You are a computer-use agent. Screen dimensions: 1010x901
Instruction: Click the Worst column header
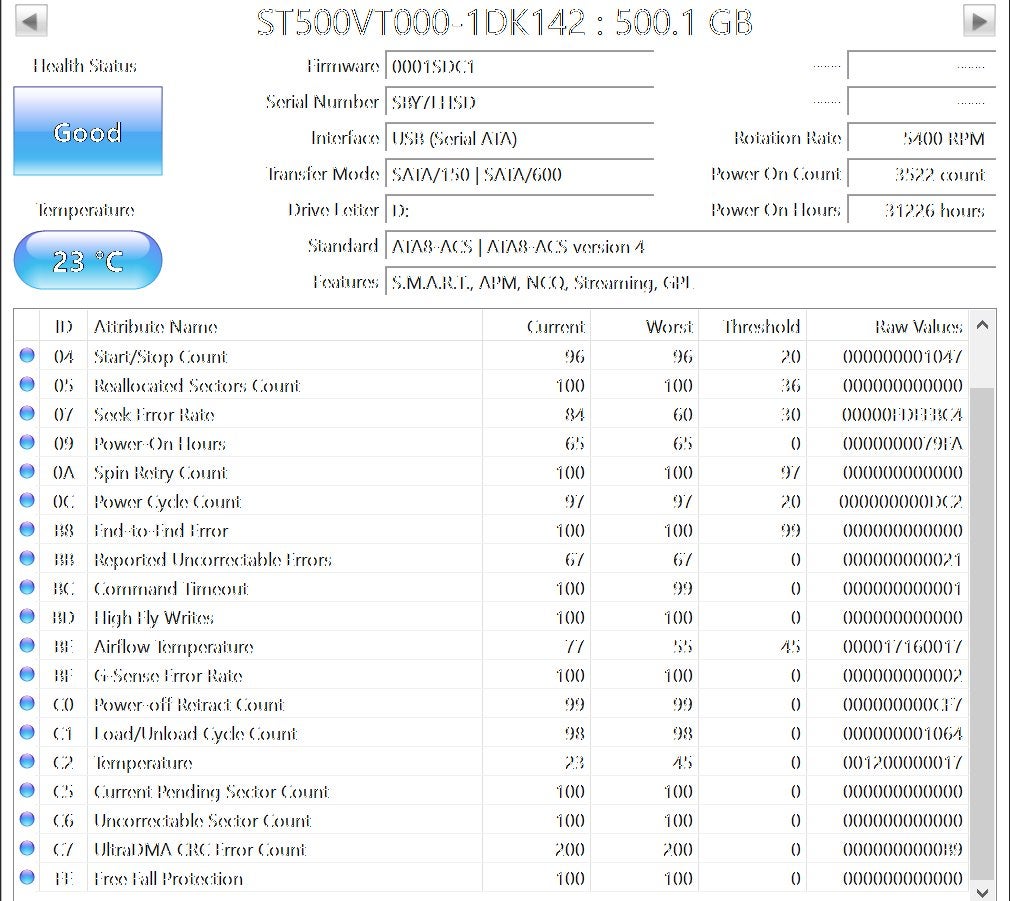(x=644, y=327)
